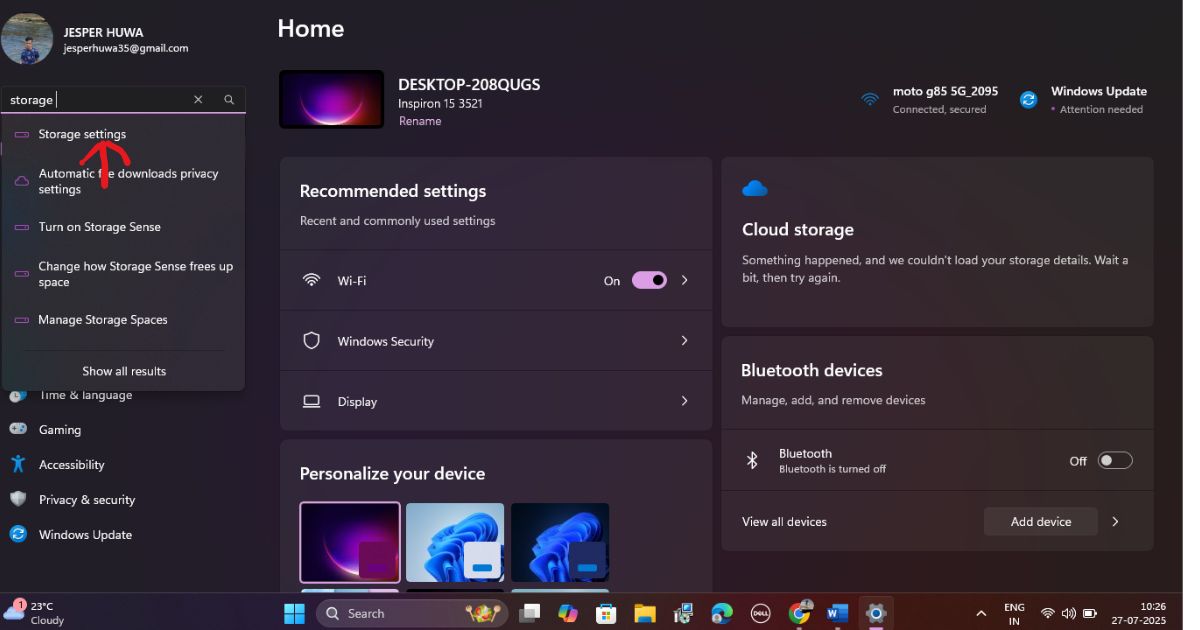Open Microsoft Word from taskbar
This screenshot has width=1200, height=630.
point(838,613)
